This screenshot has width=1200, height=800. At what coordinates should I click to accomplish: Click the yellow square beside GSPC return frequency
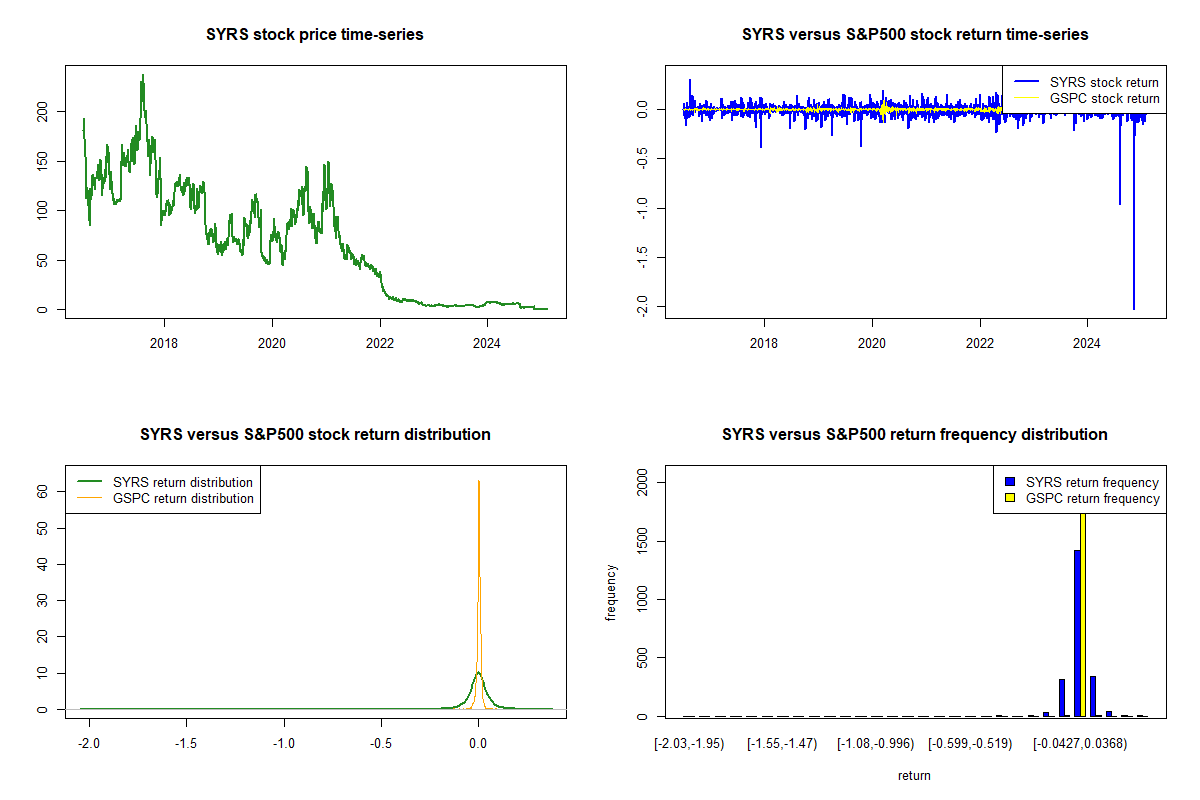tap(1011, 498)
